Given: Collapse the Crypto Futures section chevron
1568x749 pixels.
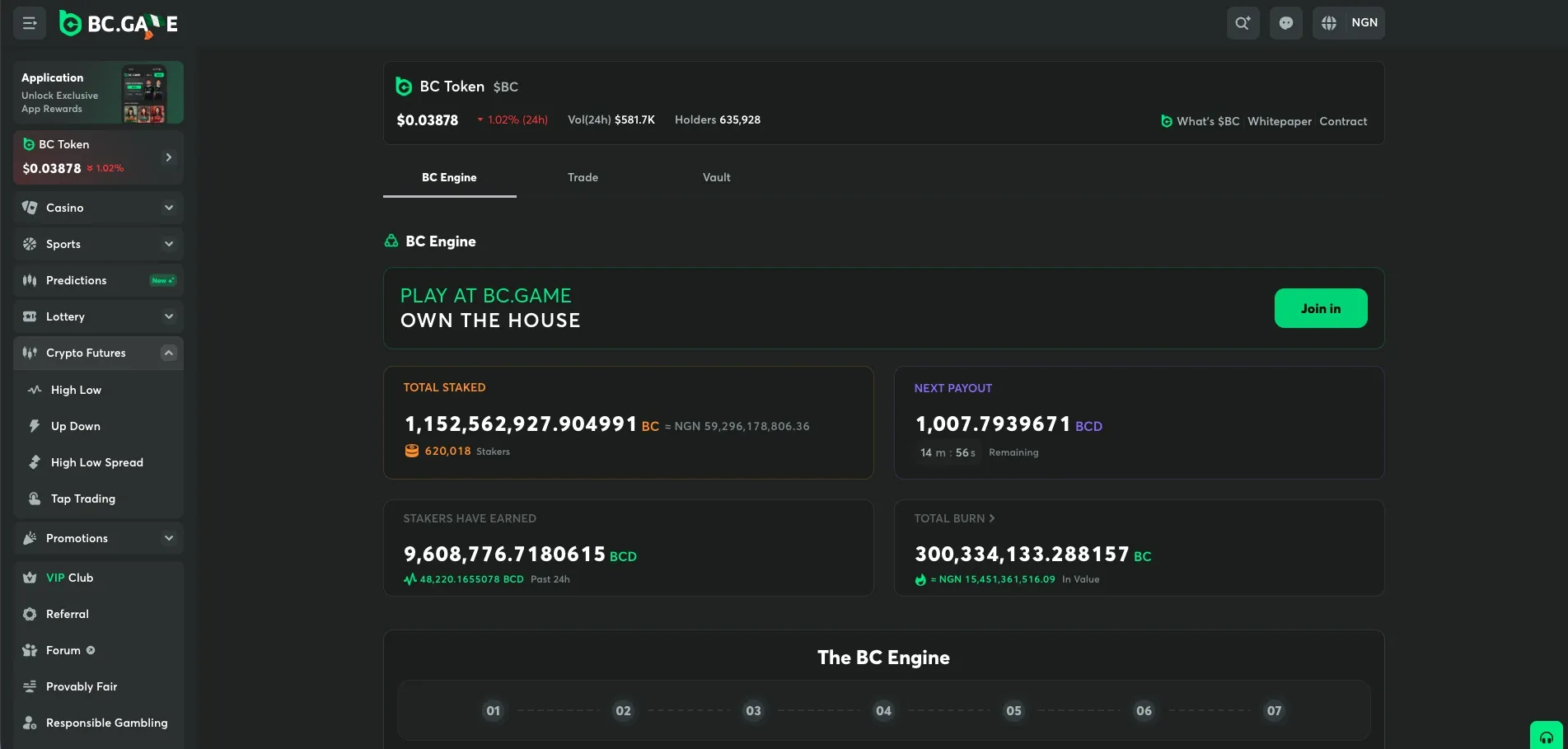Looking at the screenshot, I should 169,353.
